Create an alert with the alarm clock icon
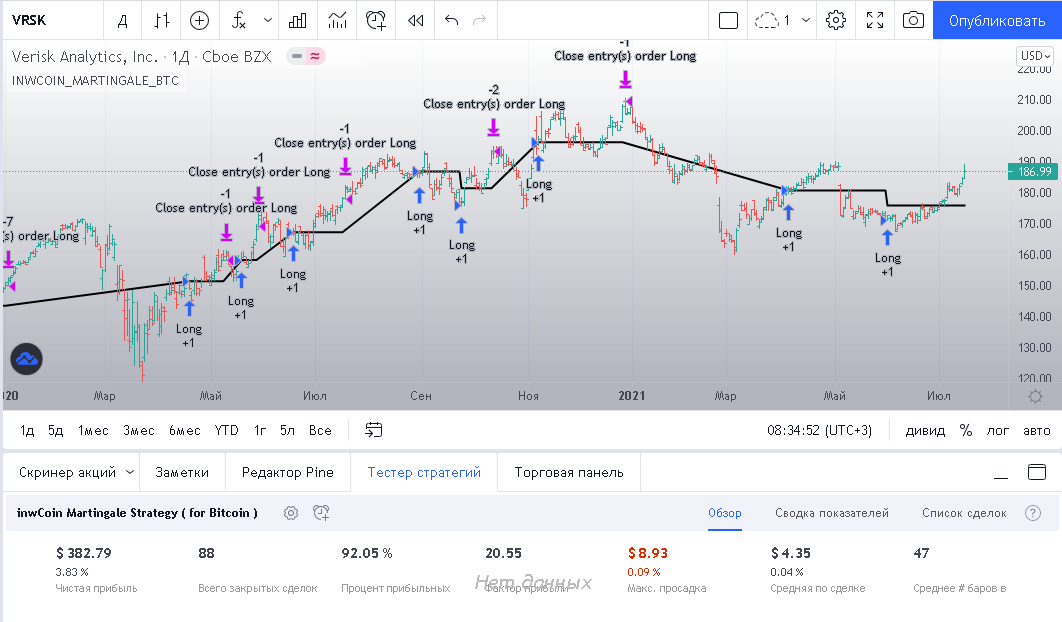The image size is (1062, 622). [376, 20]
